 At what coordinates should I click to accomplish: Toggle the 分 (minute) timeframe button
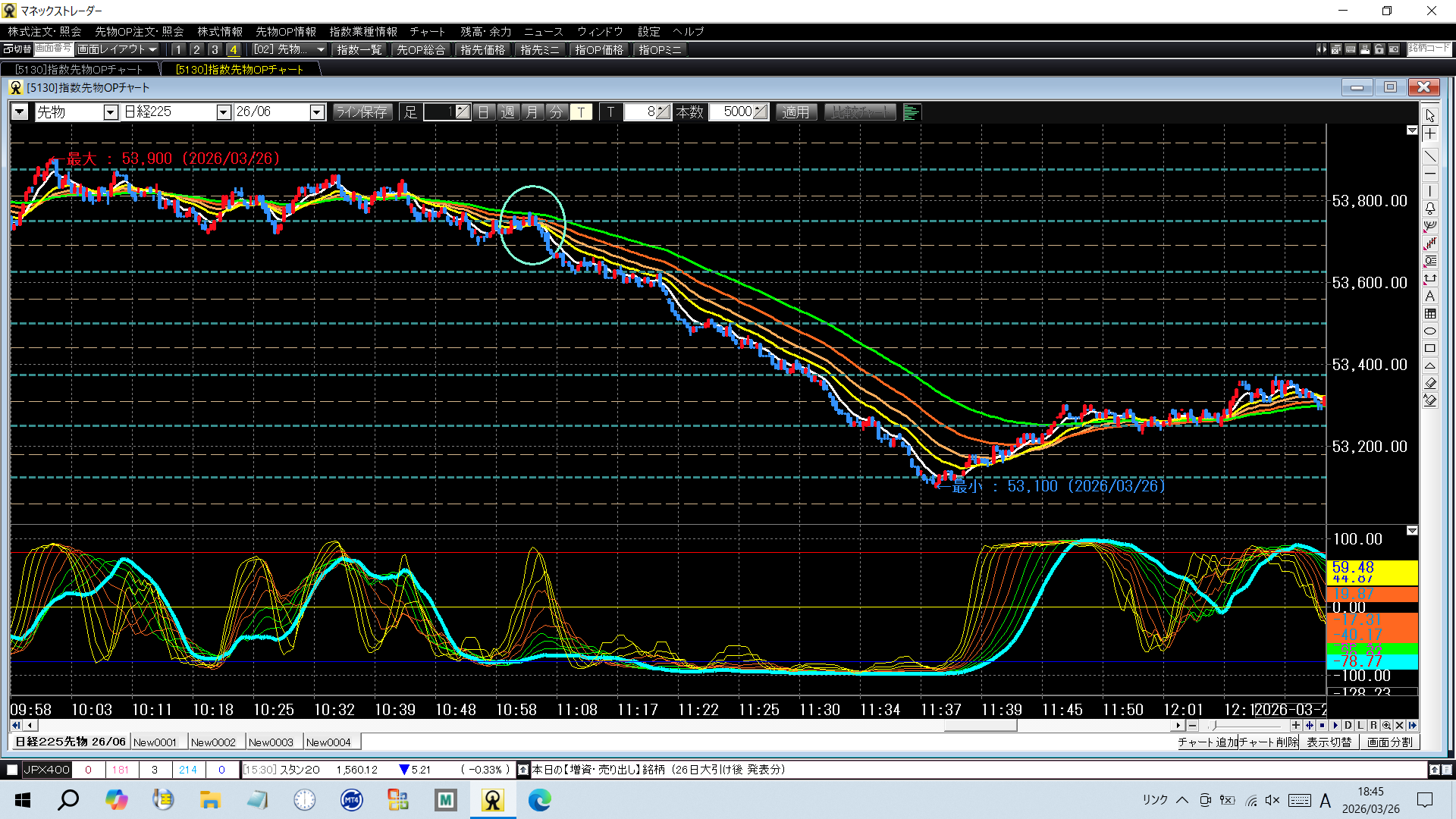tap(557, 112)
